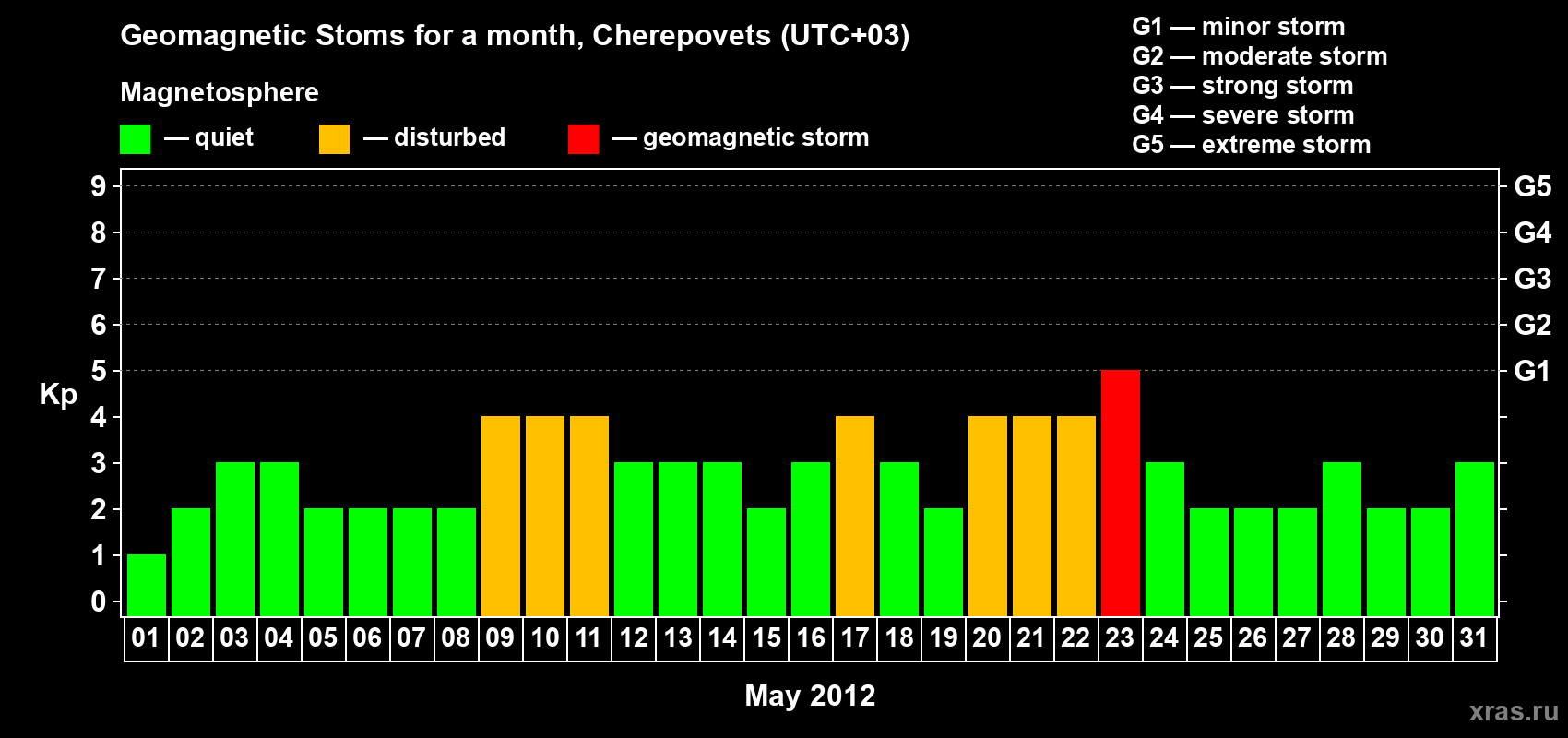Click the 'G1 — minor storm' legend line
This screenshot has width=1568, height=738.
1239,27
